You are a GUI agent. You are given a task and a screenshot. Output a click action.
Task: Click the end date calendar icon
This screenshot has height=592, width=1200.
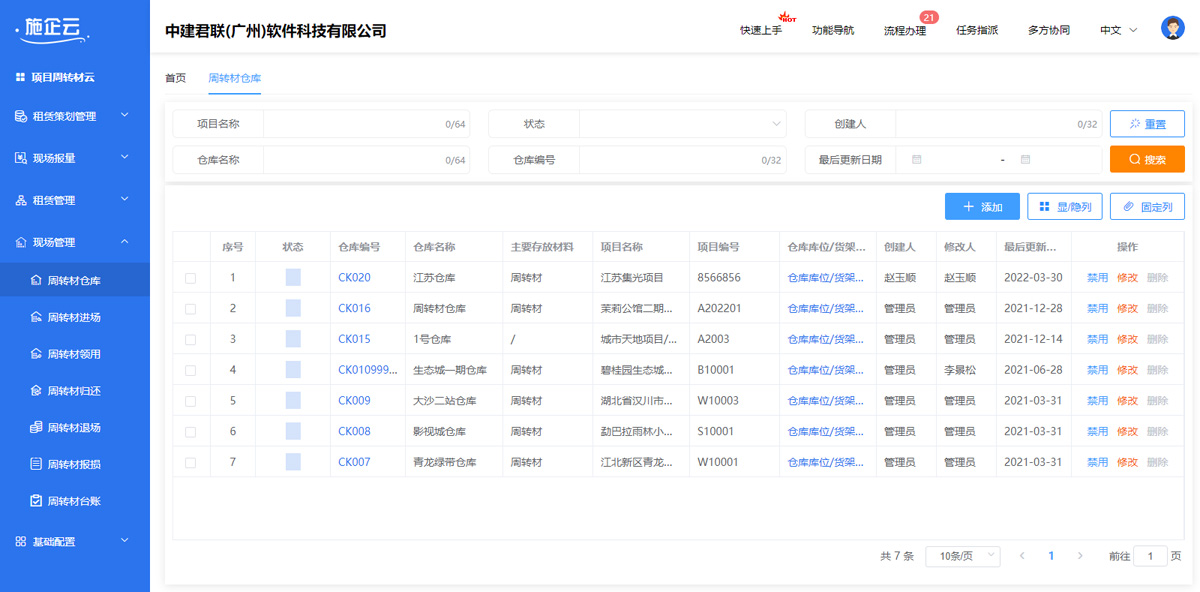pyautogui.click(x=1025, y=160)
